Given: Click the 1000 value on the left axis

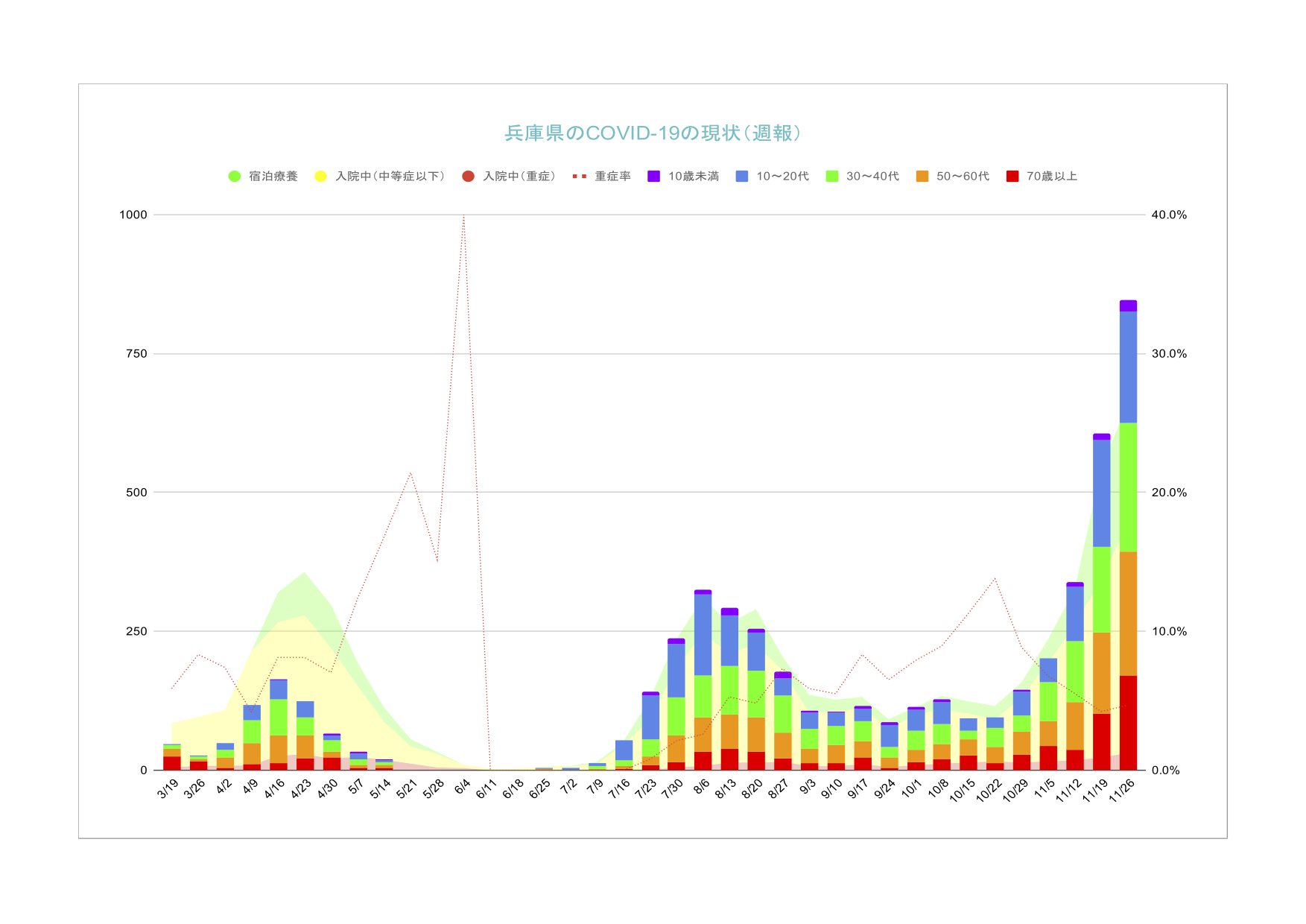Looking at the screenshot, I should [133, 215].
